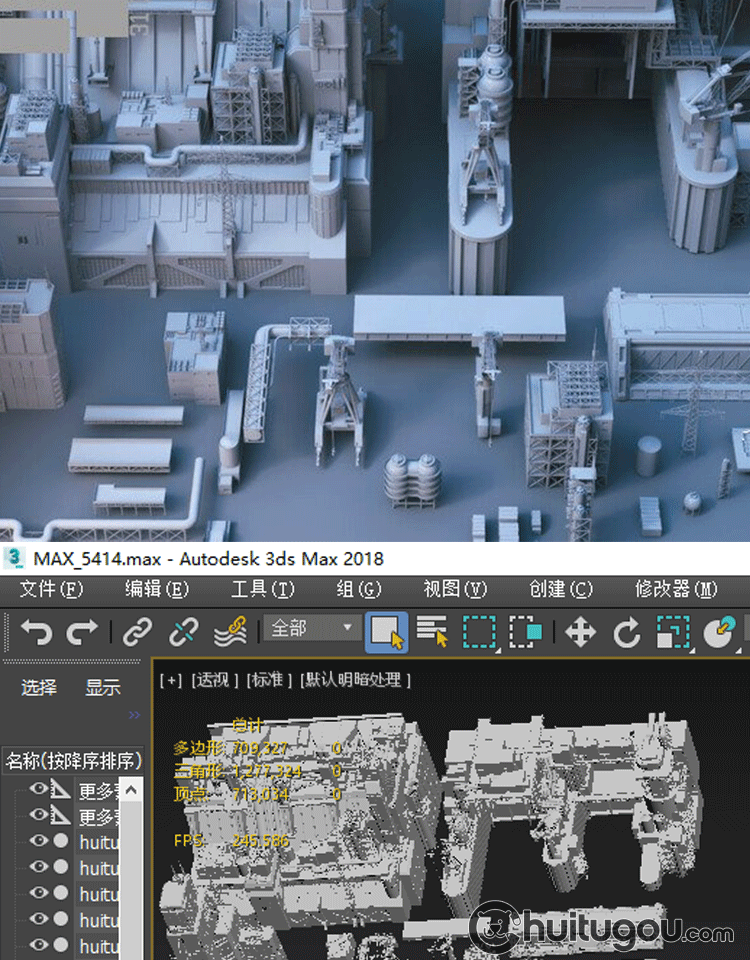Choose the Select and Rotate tool

[626, 632]
